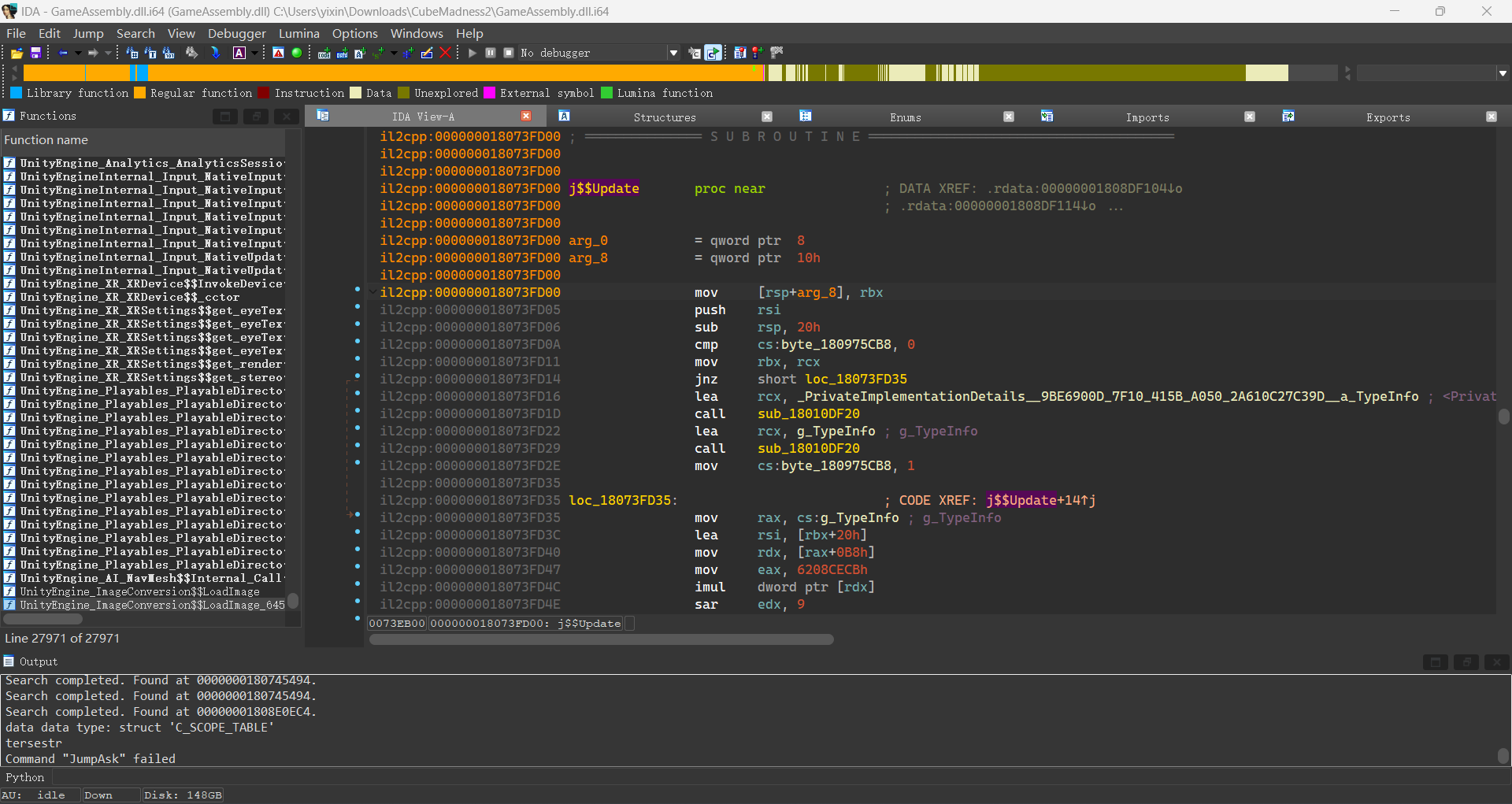1512x804 pixels.
Task: Click the red X delete toolbar icon
Action: pyautogui.click(x=445, y=53)
